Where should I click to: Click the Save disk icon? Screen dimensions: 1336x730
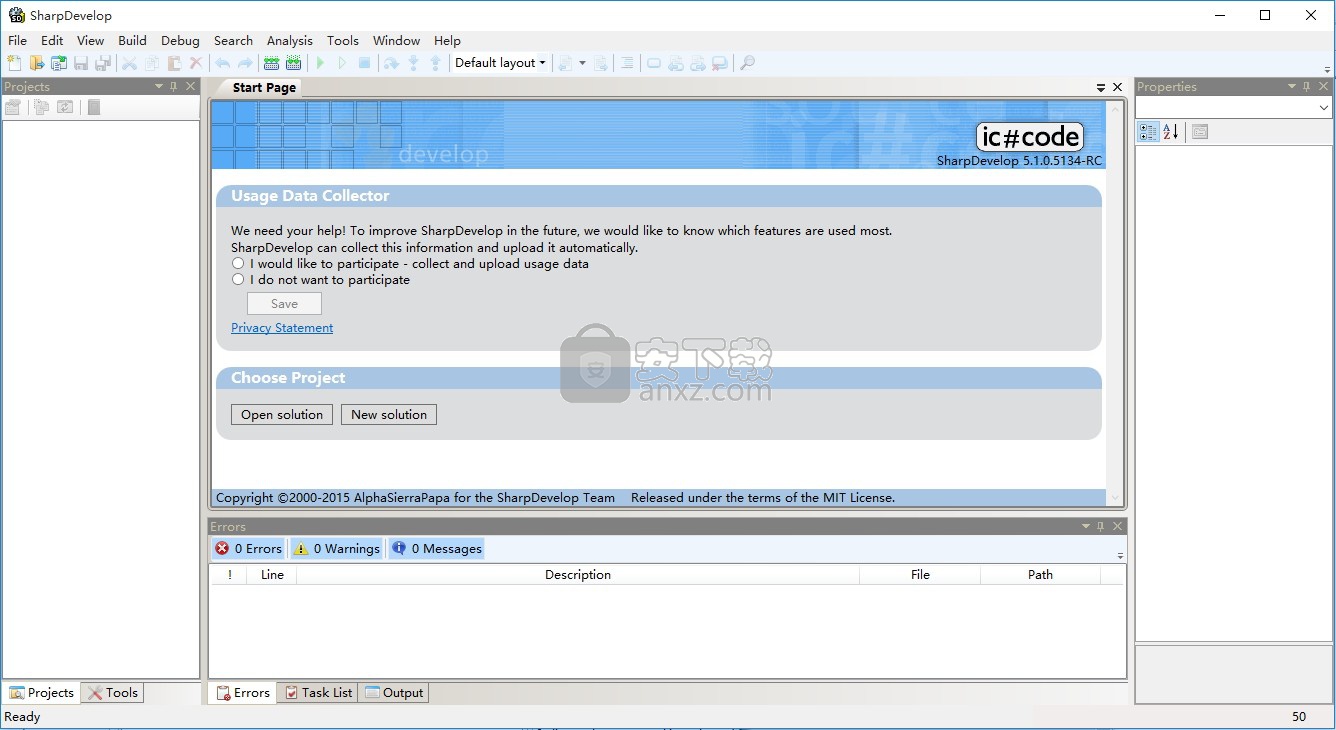tap(81, 63)
